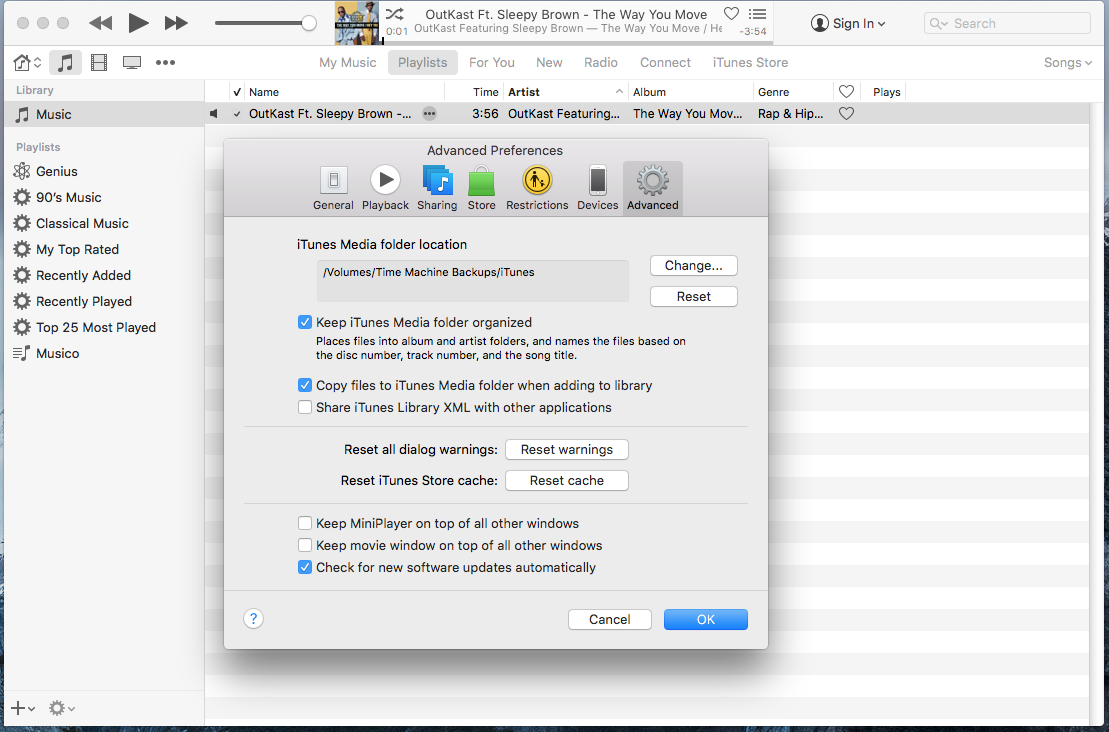The image size is (1109, 732).
Task: Open the Restrictions preferences pane
Action: (537, 188)
